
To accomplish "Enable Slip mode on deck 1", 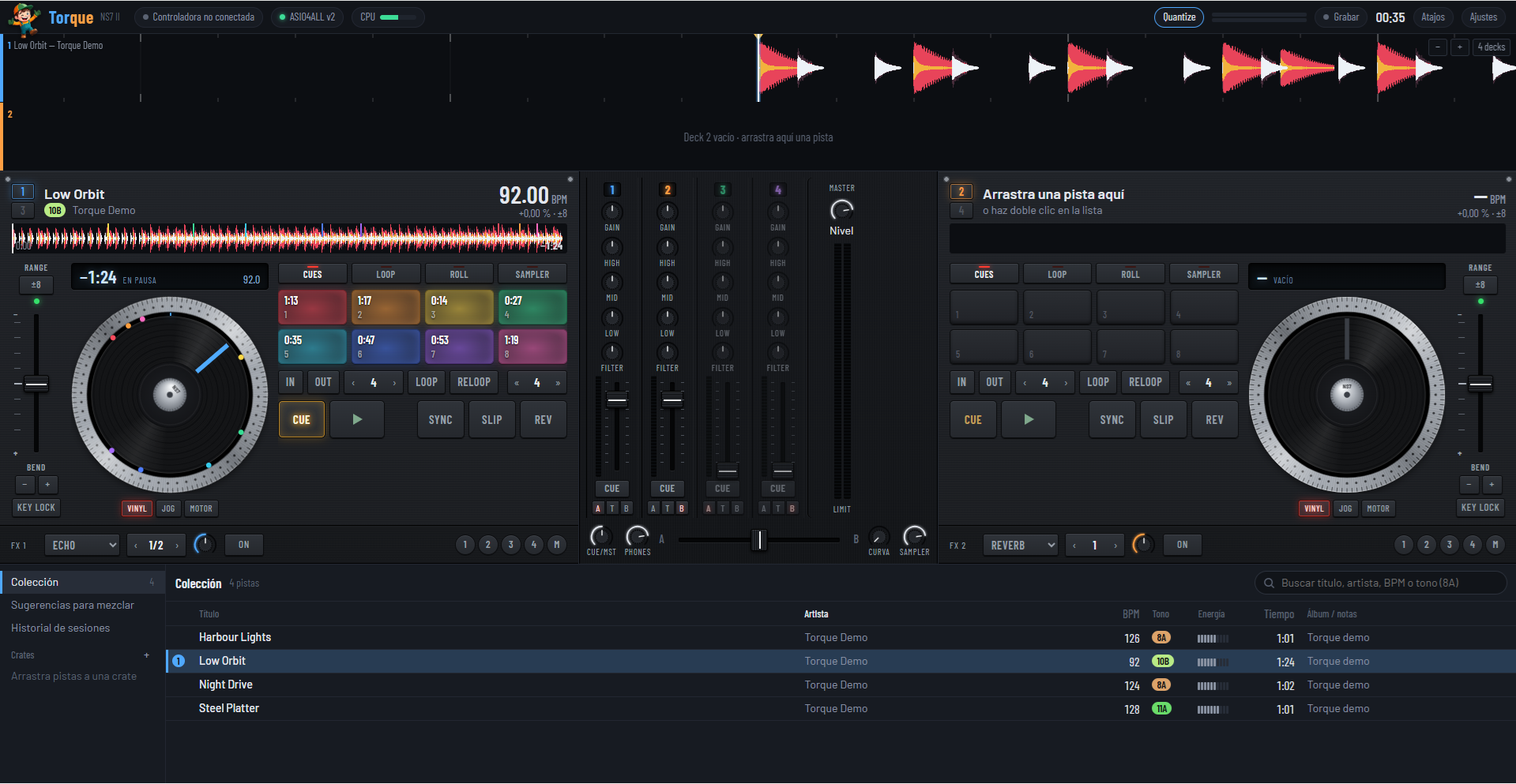I will [491, 419].
